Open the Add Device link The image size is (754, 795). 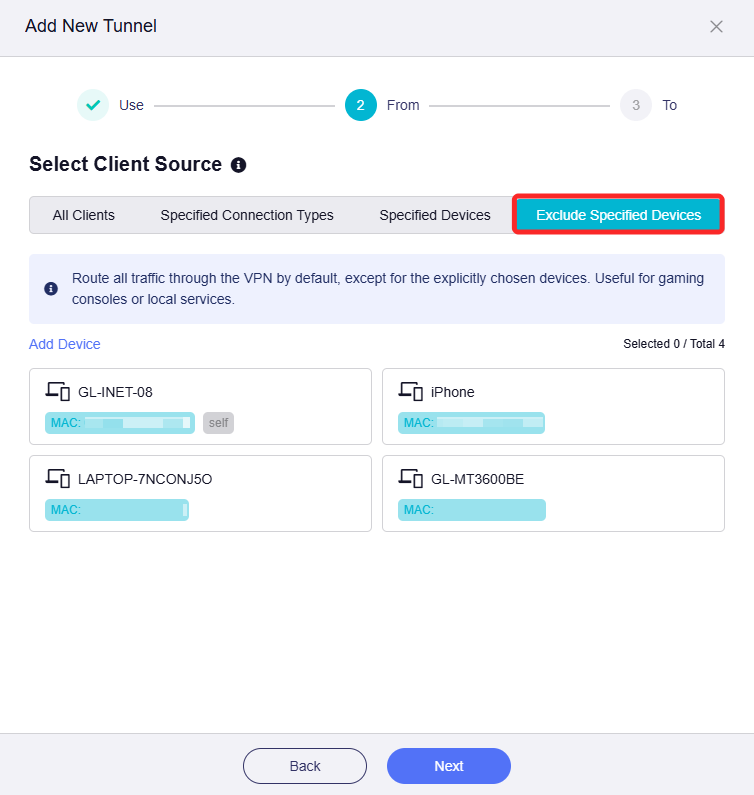(x=64, y=344)
